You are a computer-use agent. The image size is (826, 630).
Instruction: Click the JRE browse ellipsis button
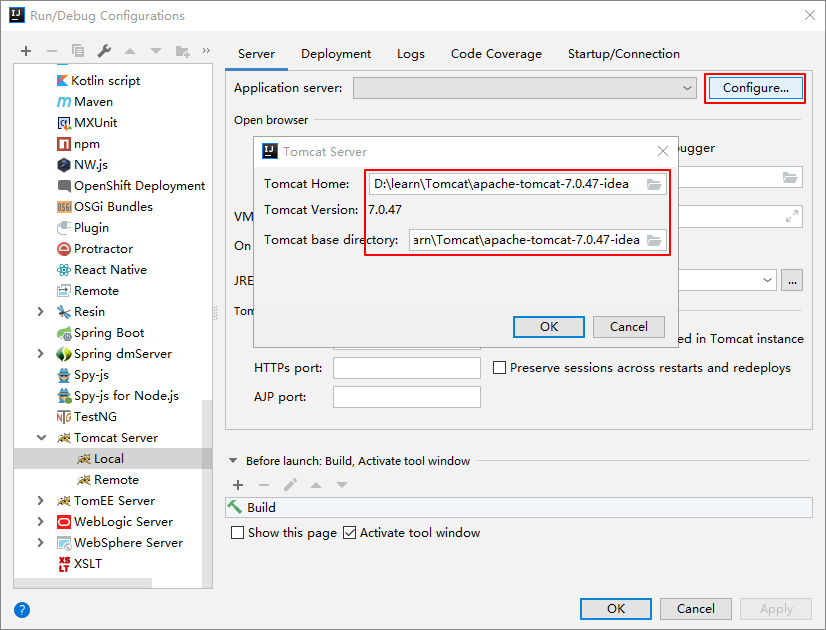pyautogui.click(x=792, y=281)
